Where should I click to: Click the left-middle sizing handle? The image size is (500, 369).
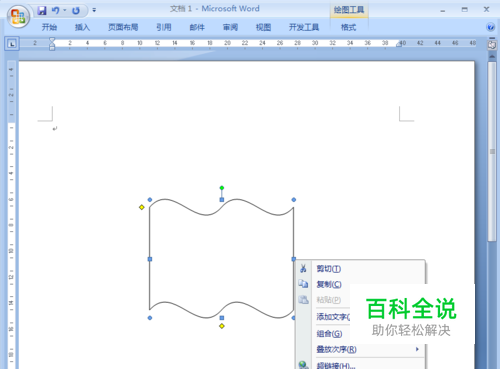(150, 259)
